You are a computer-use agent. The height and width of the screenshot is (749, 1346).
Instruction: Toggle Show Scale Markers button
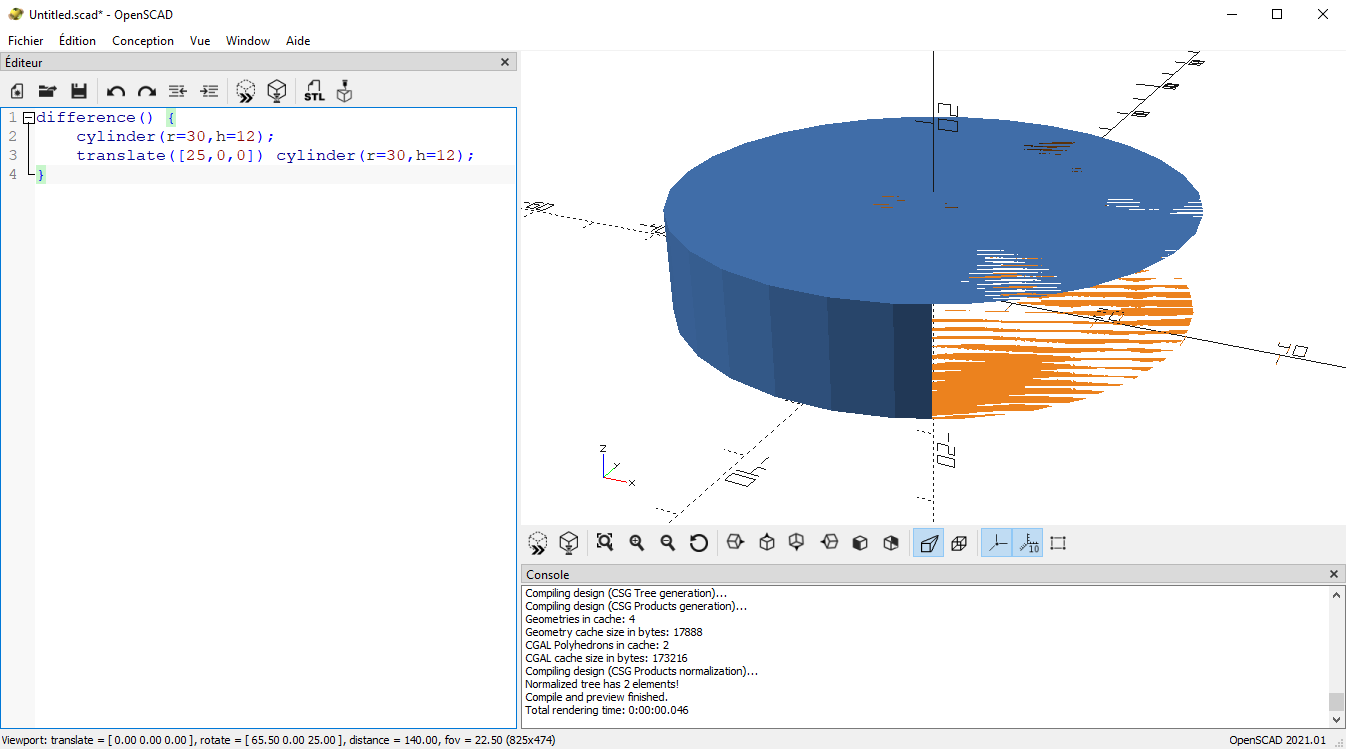pos(1028,543)
